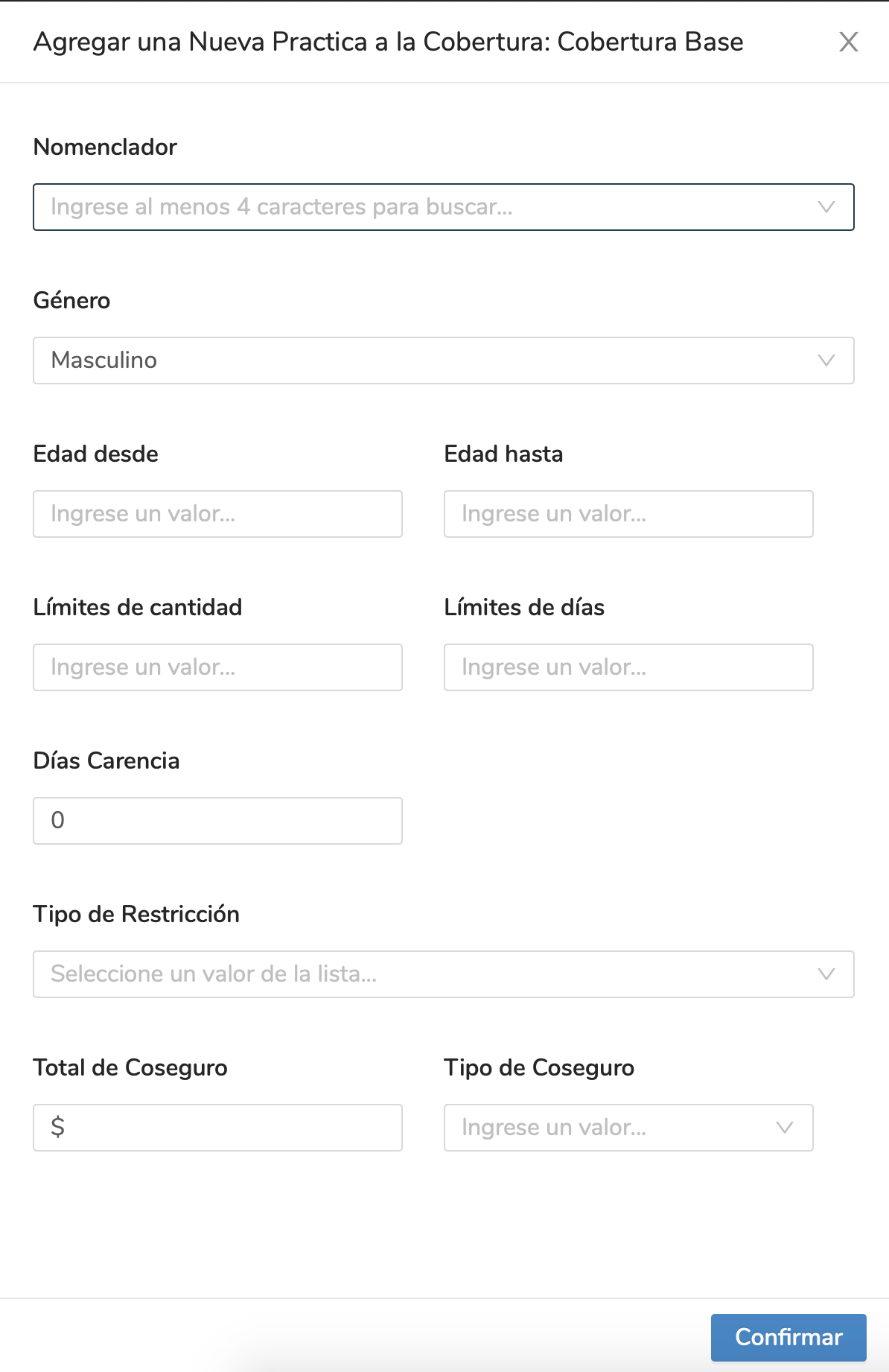The width and height of the screenshot is (889, 1372).
Task: Select the Límites de días input
Action: click(x=628, y=667)
